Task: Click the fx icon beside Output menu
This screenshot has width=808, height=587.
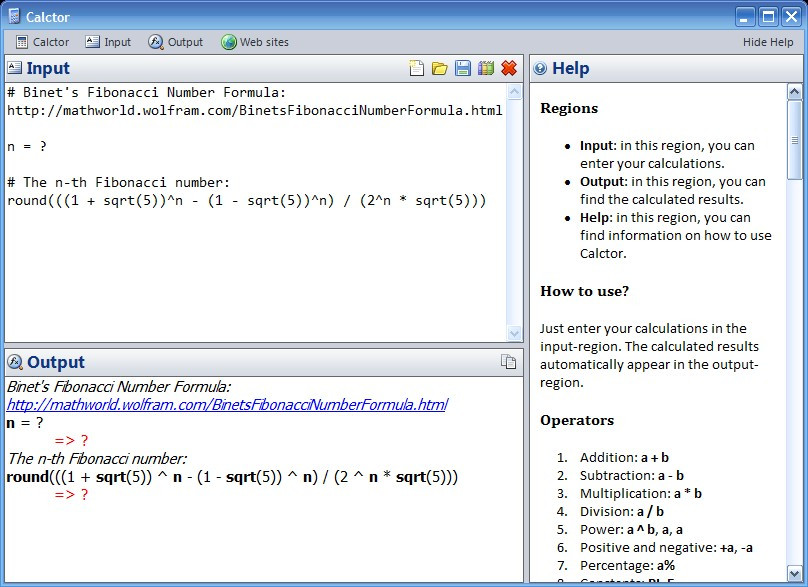Action: (x=156, y=42)
